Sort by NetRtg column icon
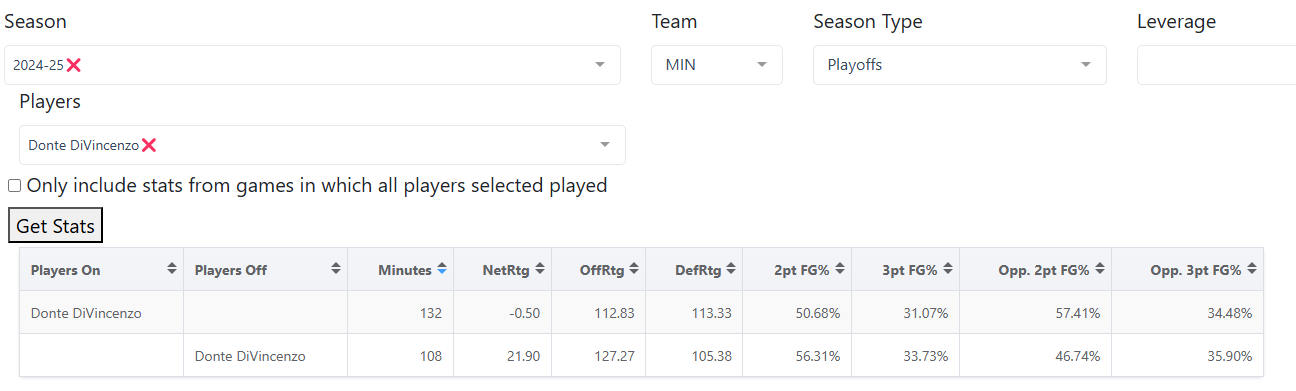 coord(540,270)
